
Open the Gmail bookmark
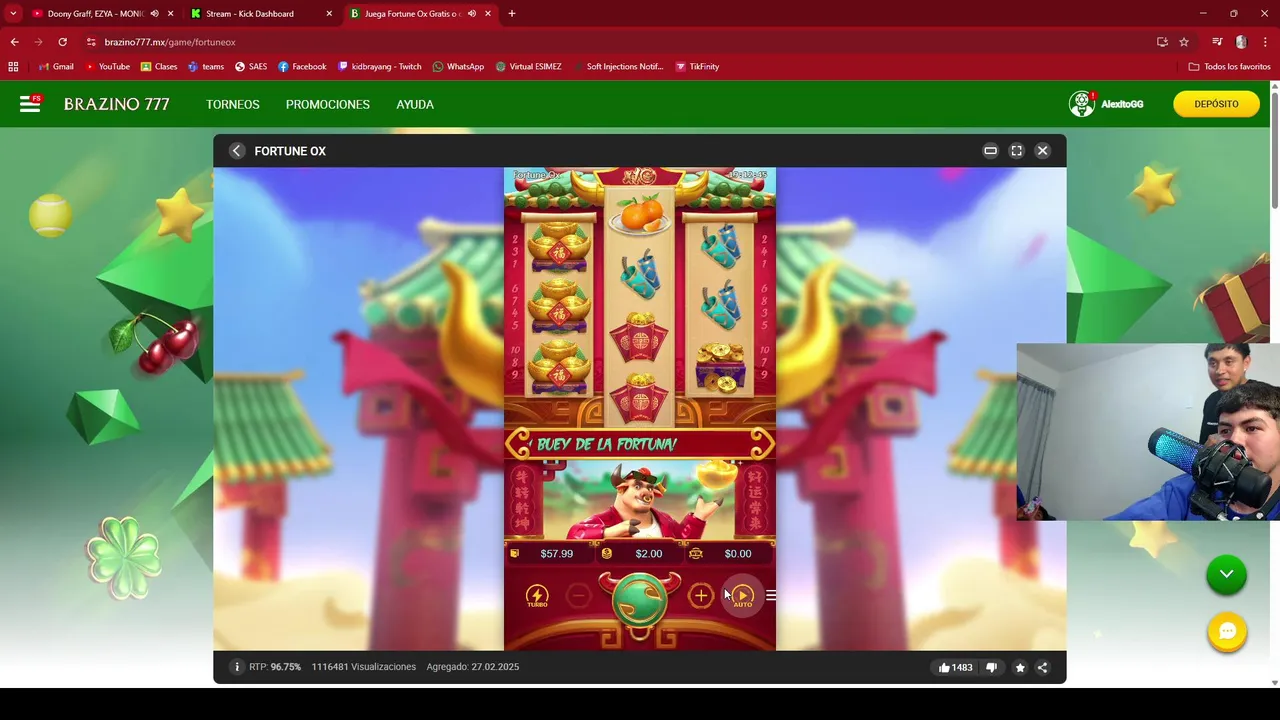56,67
